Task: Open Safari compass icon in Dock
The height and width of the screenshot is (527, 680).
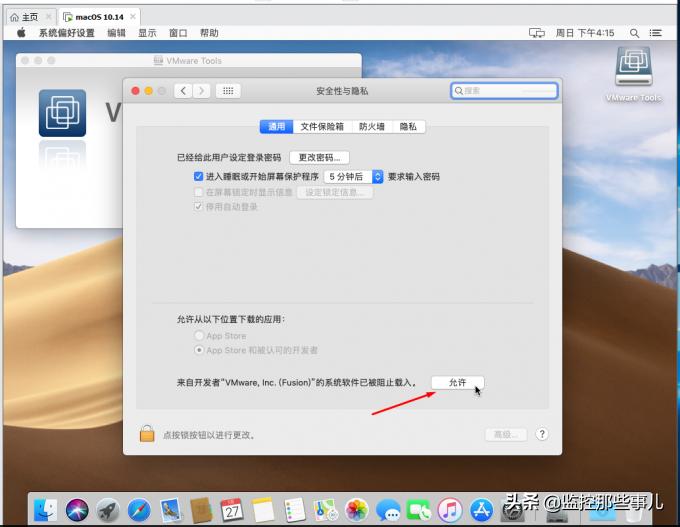Action: tap(139, 510)
